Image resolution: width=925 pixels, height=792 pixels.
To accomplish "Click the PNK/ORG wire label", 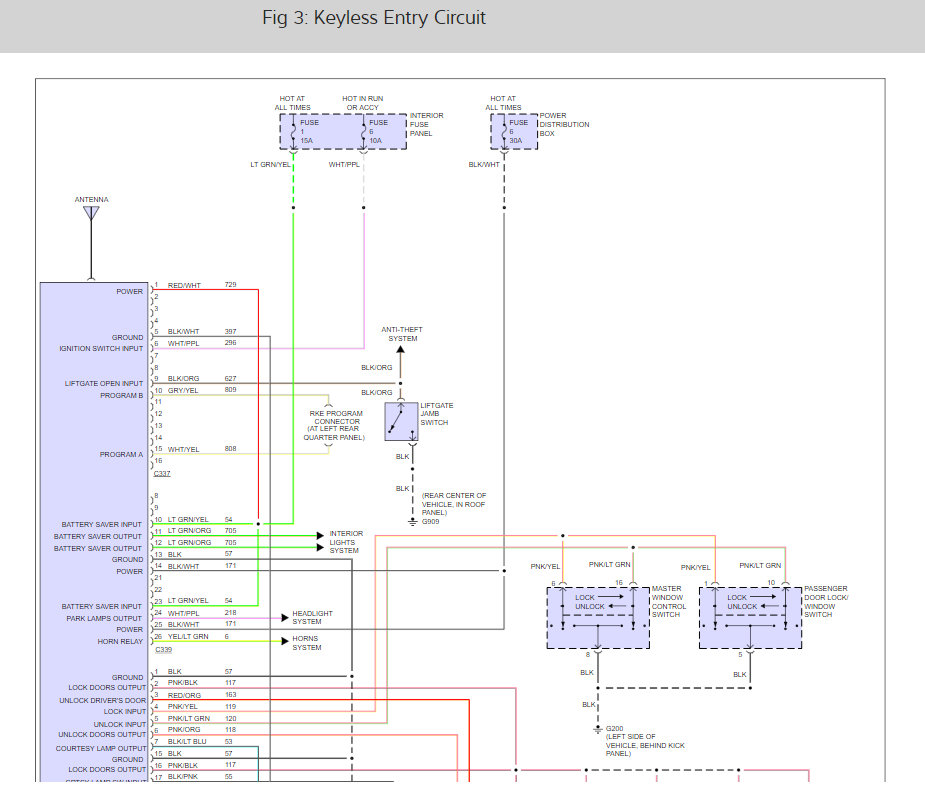I will pos(184,729).
